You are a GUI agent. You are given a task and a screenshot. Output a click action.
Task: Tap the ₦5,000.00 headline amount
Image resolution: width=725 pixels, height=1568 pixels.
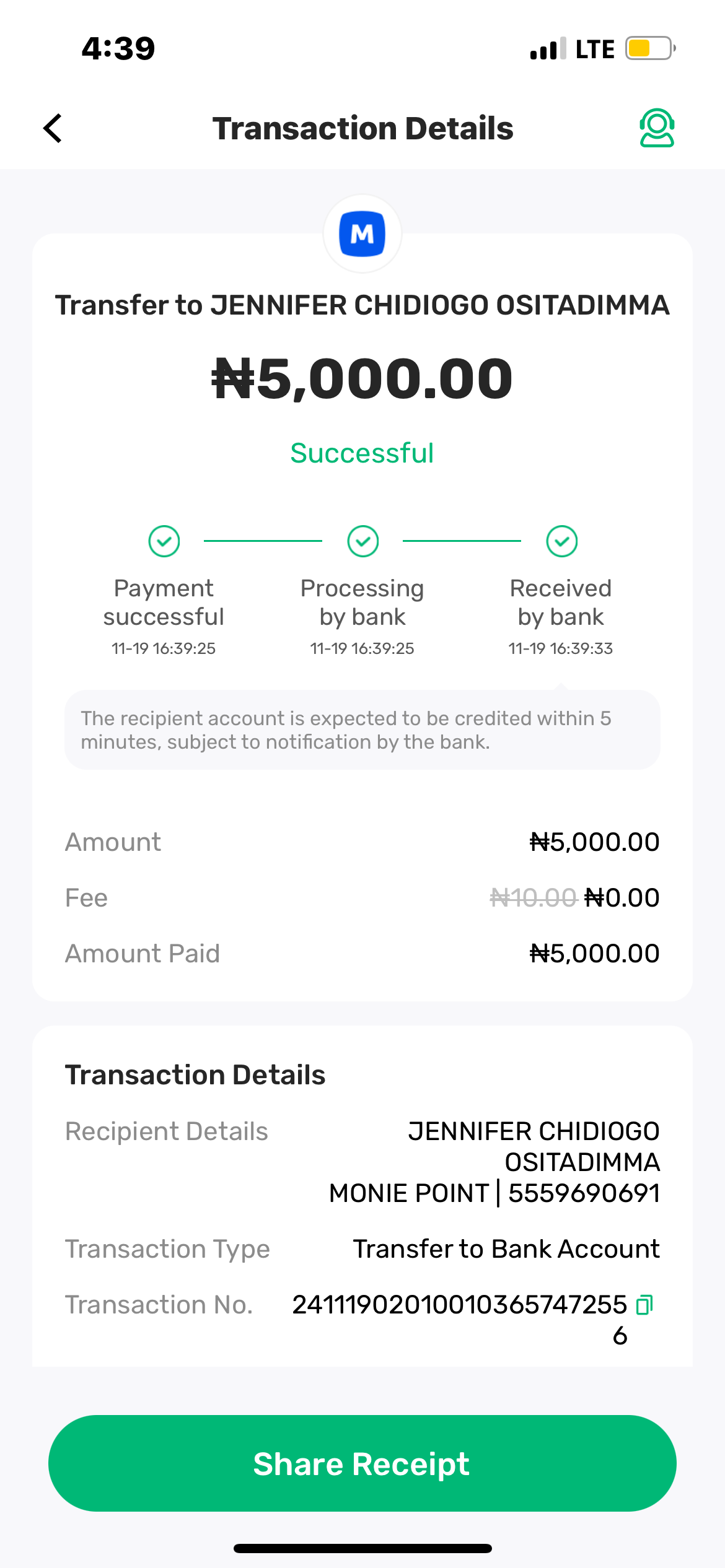point(362,378)
